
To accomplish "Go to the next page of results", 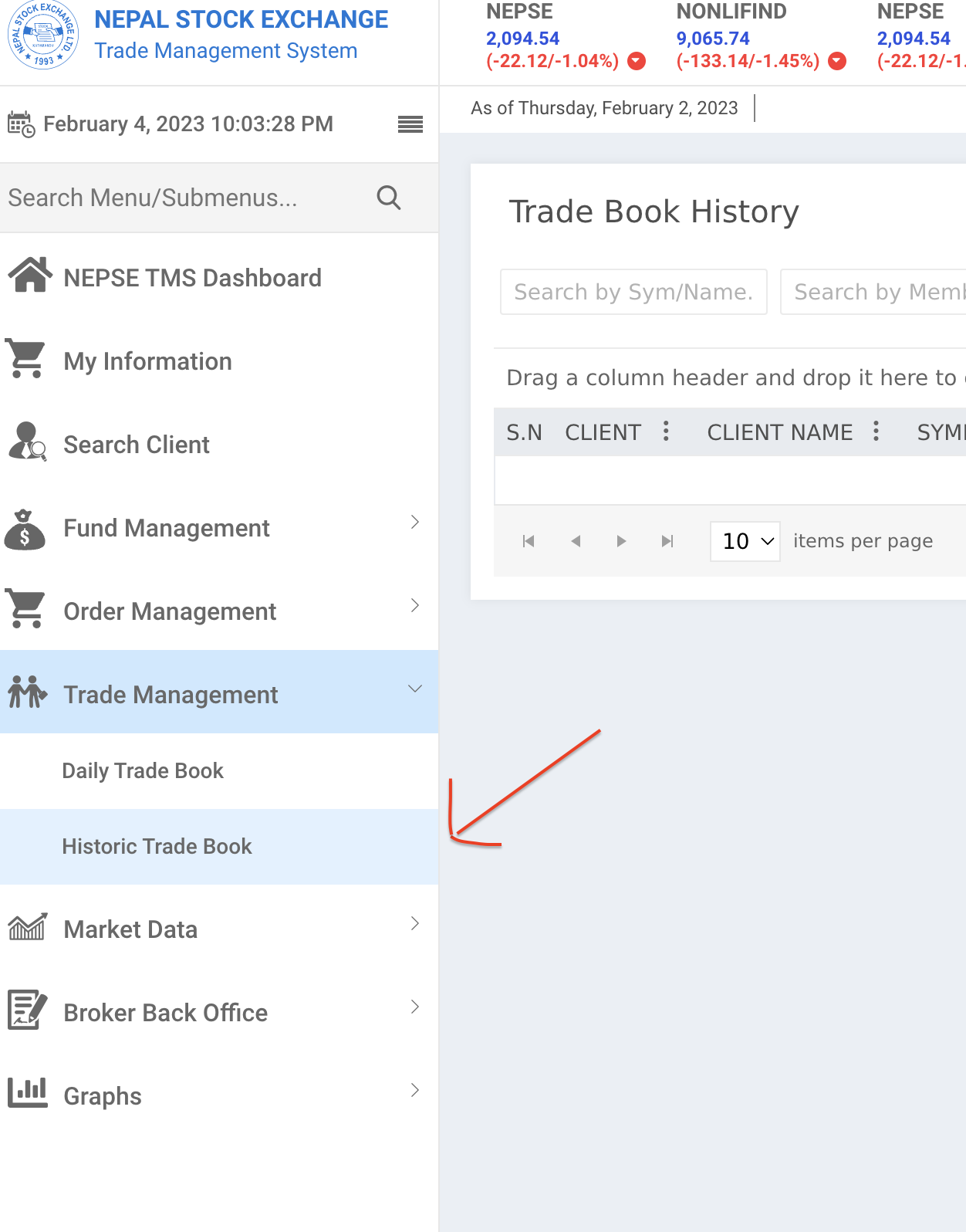I will (x=621, y=541).
